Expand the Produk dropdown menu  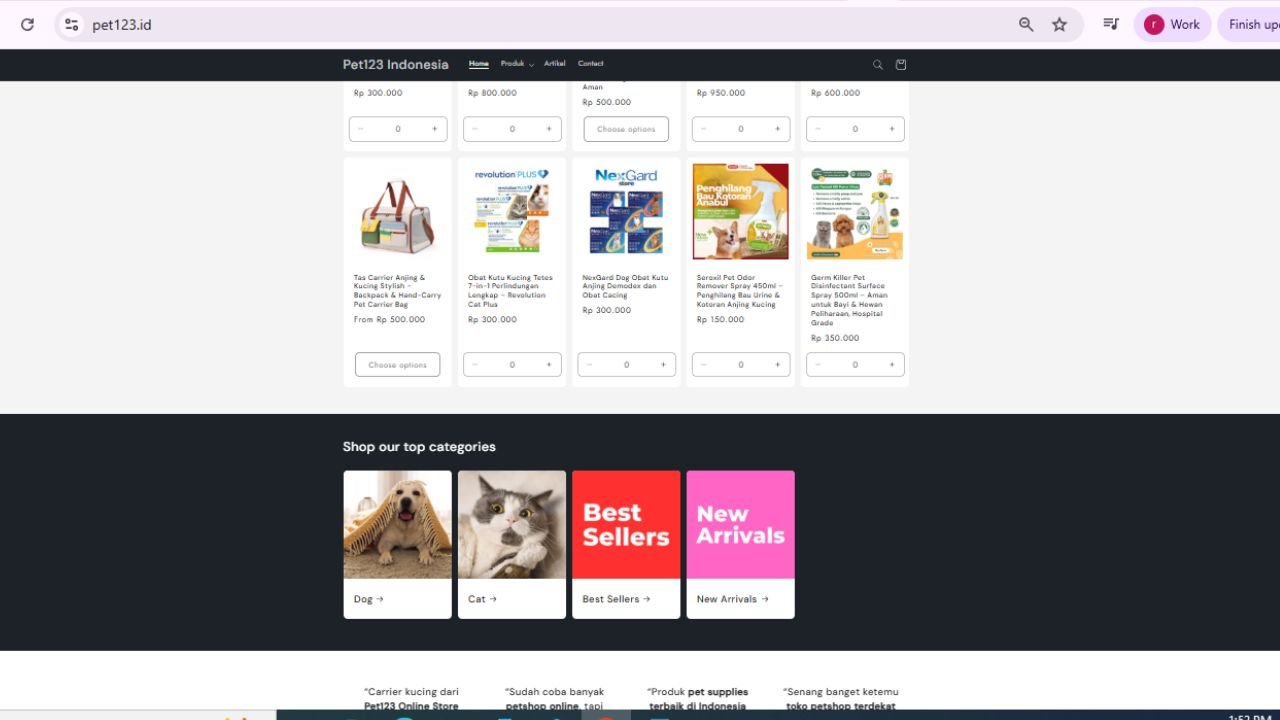517,64
